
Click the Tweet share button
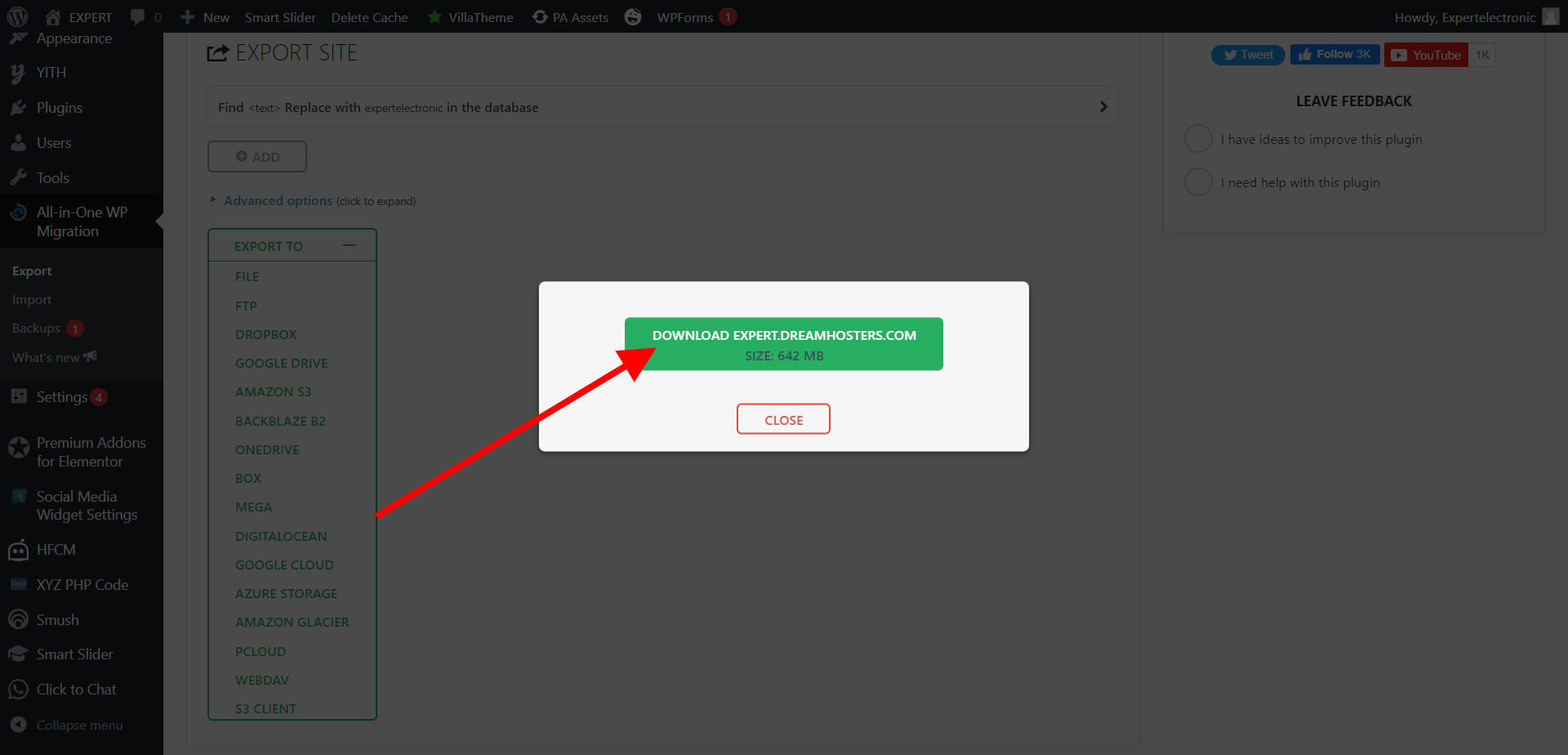pos(1248,55)
